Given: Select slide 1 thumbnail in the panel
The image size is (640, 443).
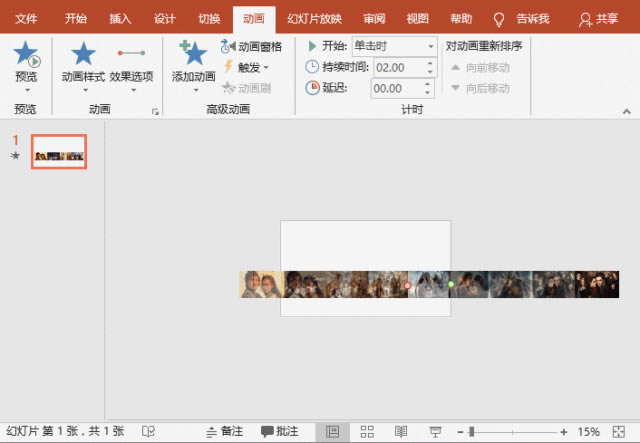Looking at the screenshot, I should click(x=59, y=151).
